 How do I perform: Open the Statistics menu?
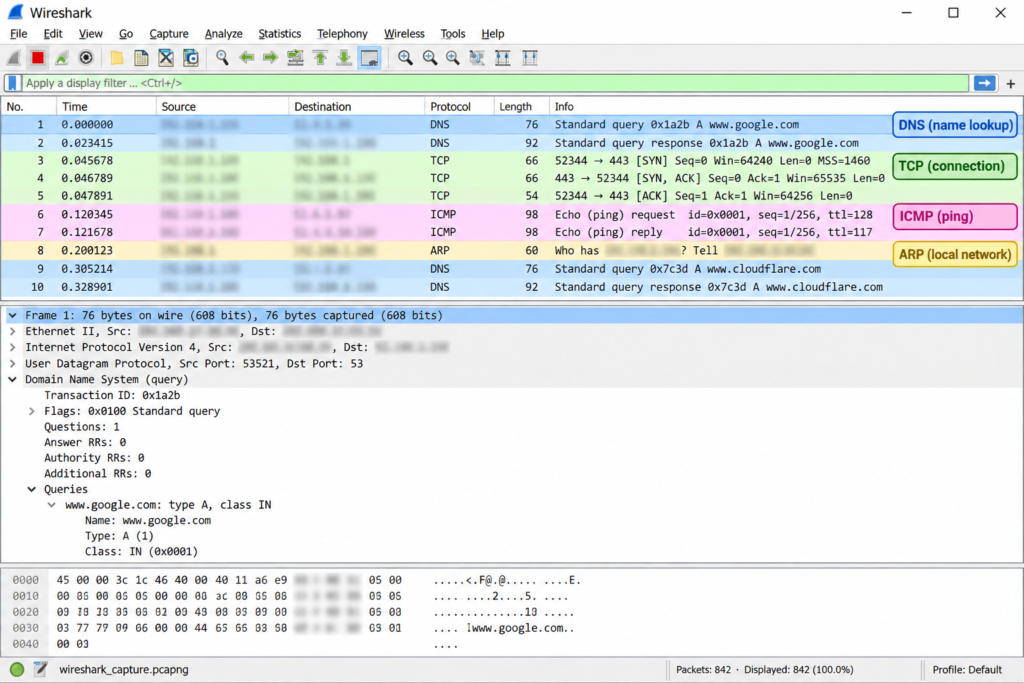[280, 34]
